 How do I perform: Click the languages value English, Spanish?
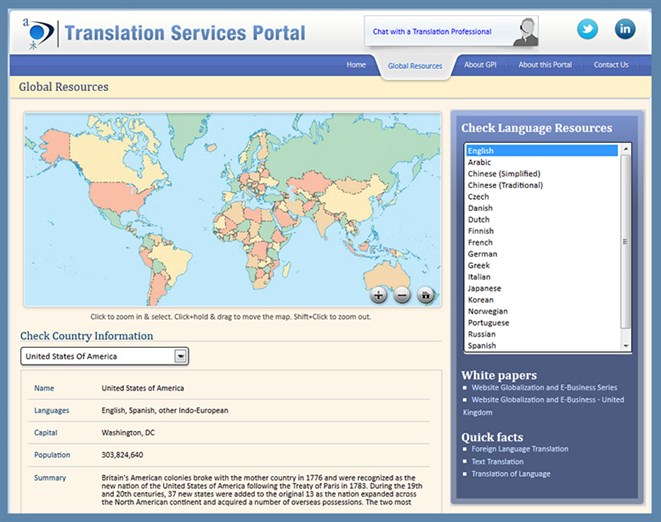click(x=165, y=410)
